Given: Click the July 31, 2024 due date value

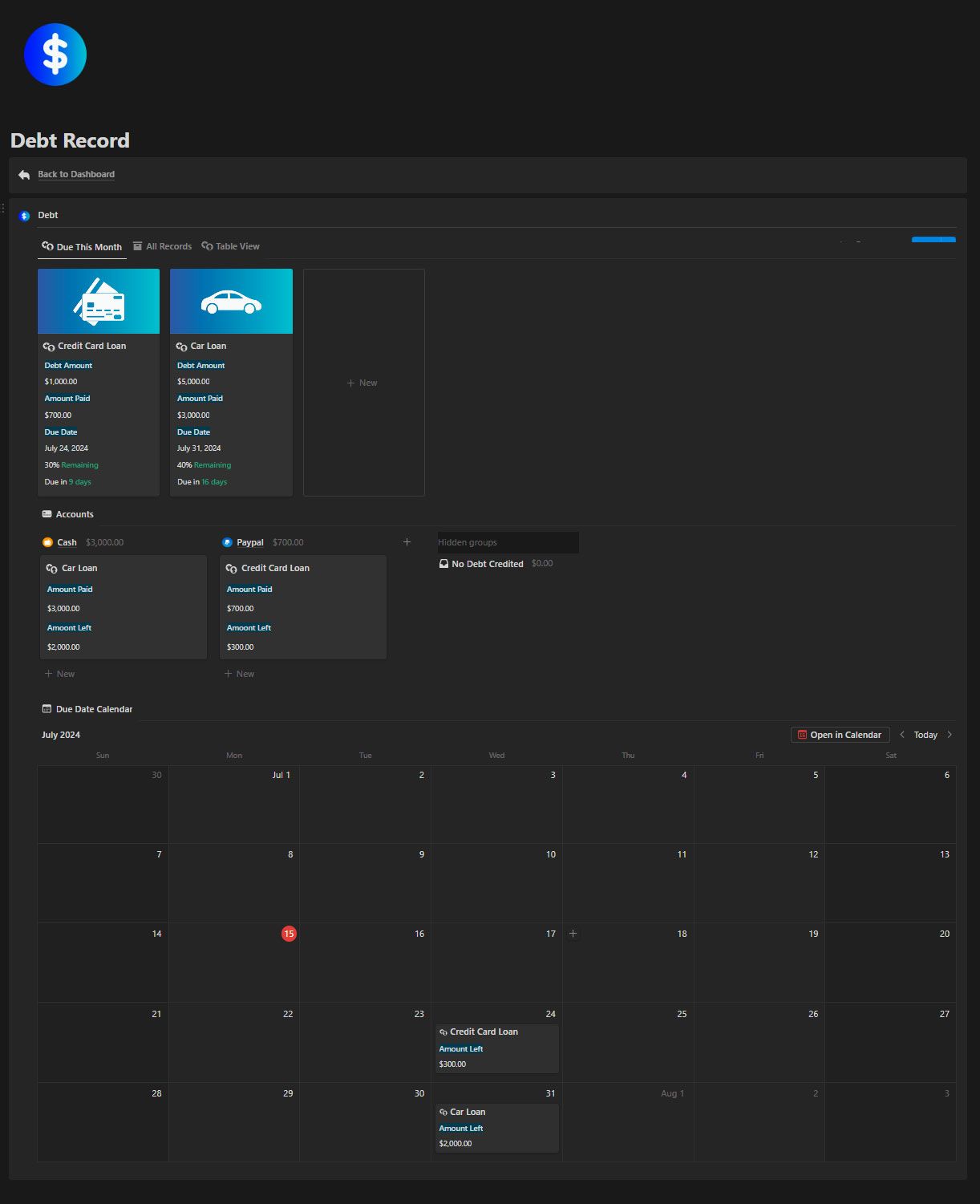Looking at the screenshot, I should click(199, 448).
